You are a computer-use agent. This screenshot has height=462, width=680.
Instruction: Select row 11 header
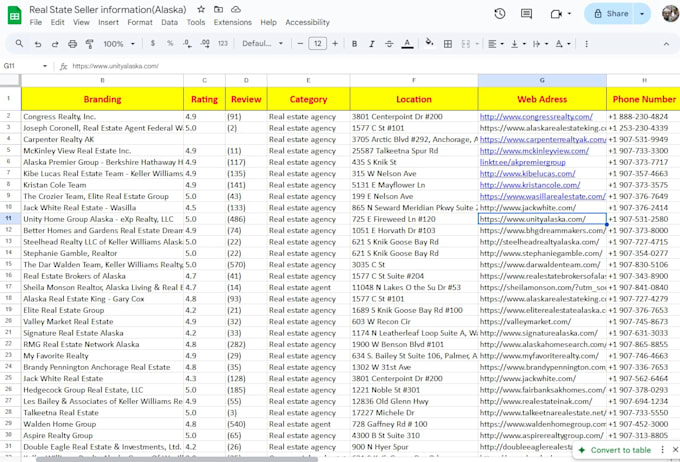tap(8, 219)
